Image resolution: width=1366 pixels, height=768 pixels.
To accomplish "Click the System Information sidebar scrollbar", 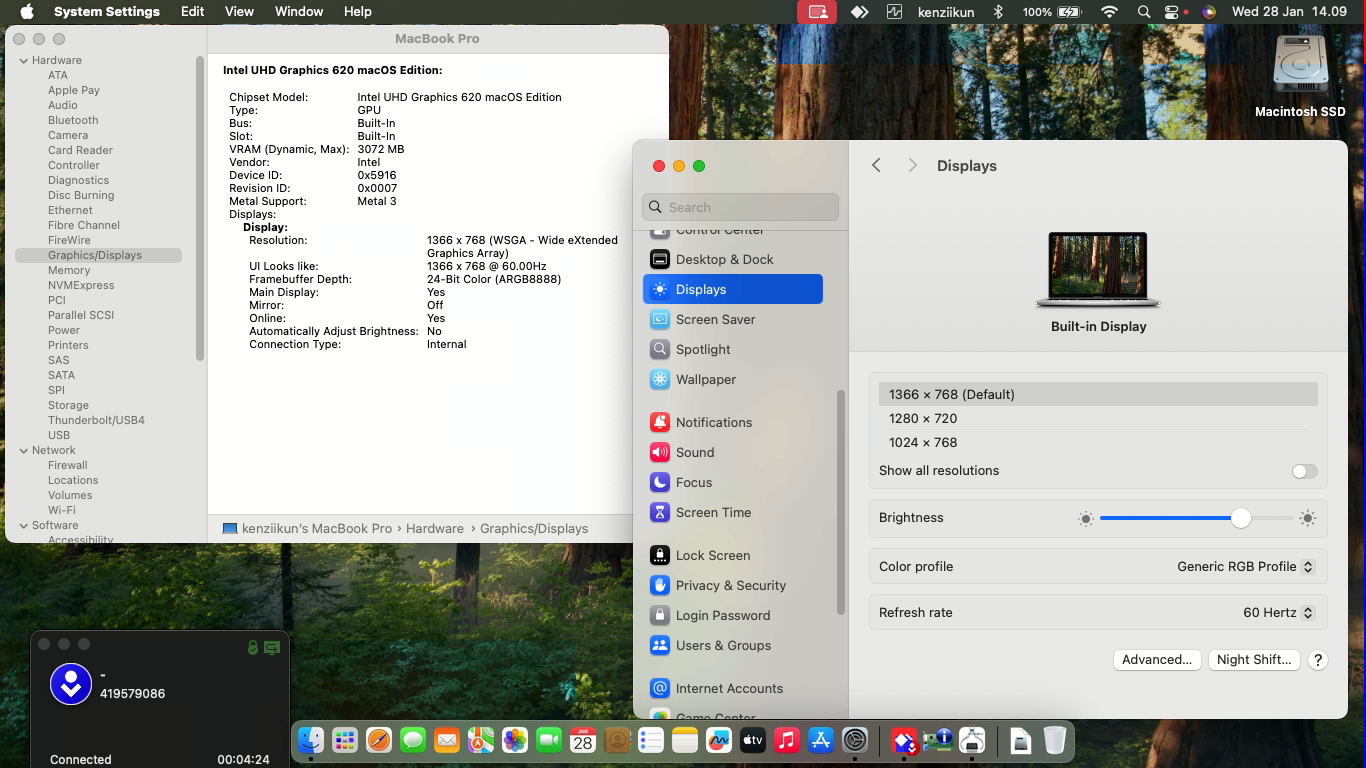I will point(200,208).
